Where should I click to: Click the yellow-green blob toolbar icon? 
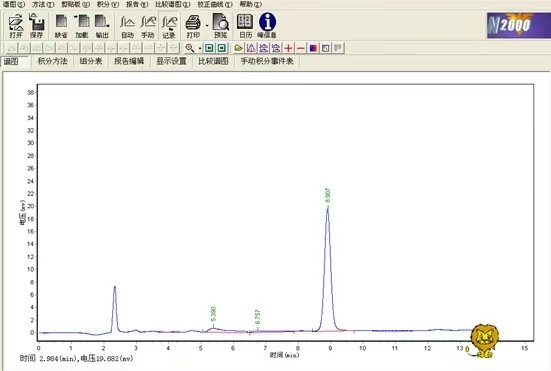click(x=239, y=48)
